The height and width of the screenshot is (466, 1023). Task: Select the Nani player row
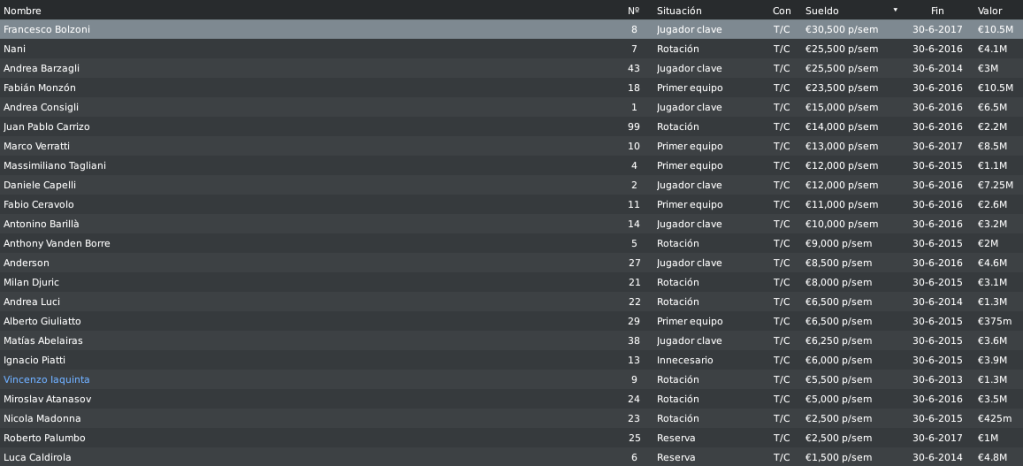(512, 49)
